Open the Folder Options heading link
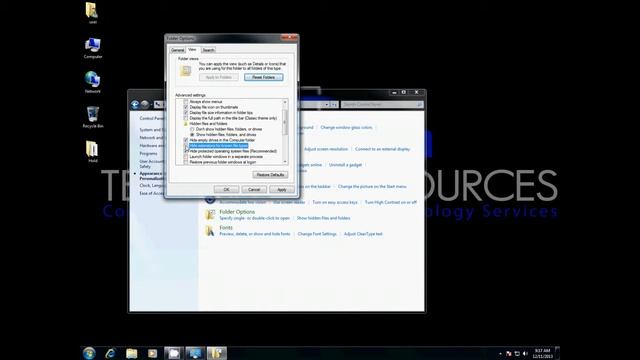 (x=237, y=212)
